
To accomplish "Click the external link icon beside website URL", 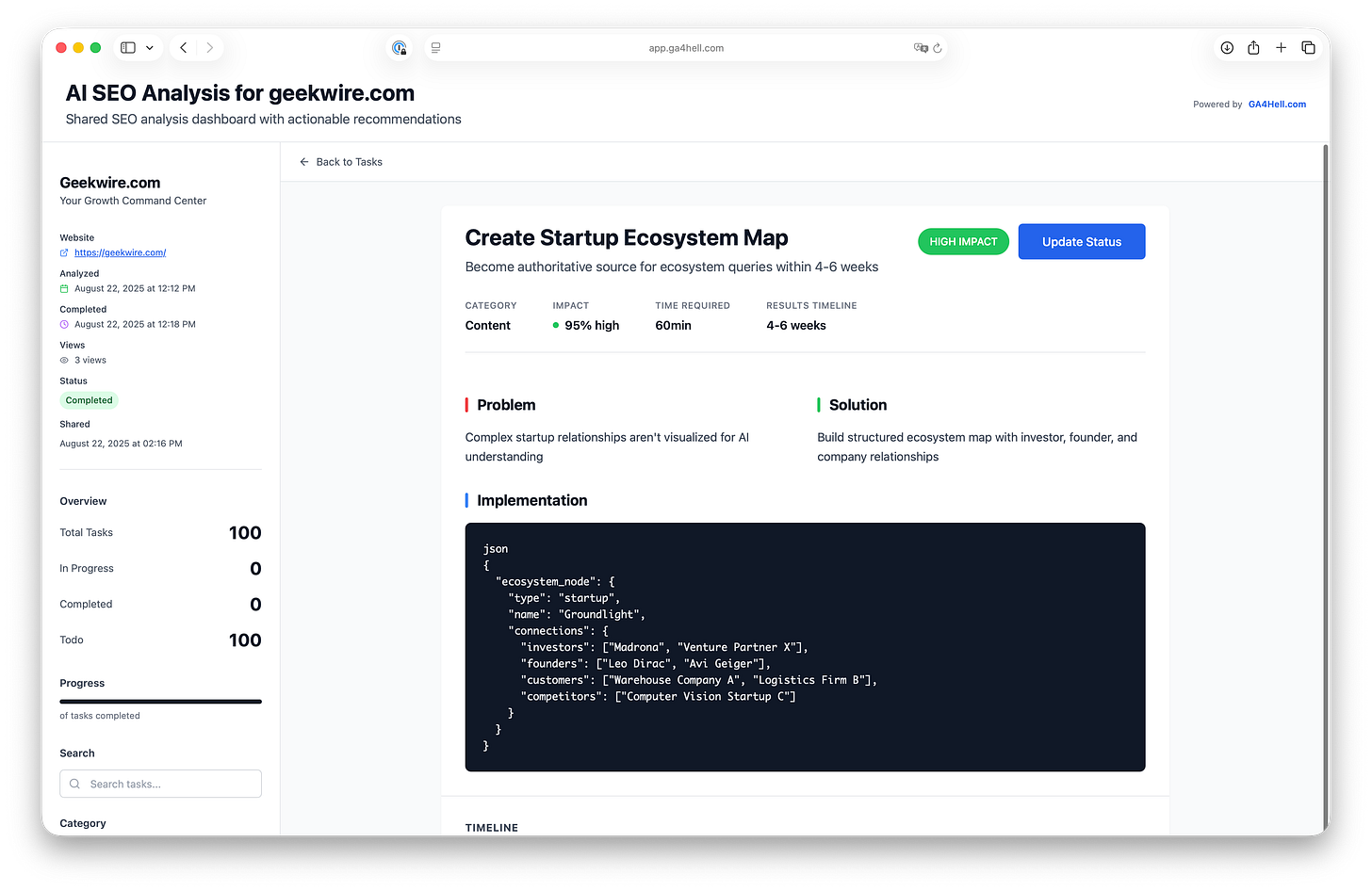I will click(64, 252).
